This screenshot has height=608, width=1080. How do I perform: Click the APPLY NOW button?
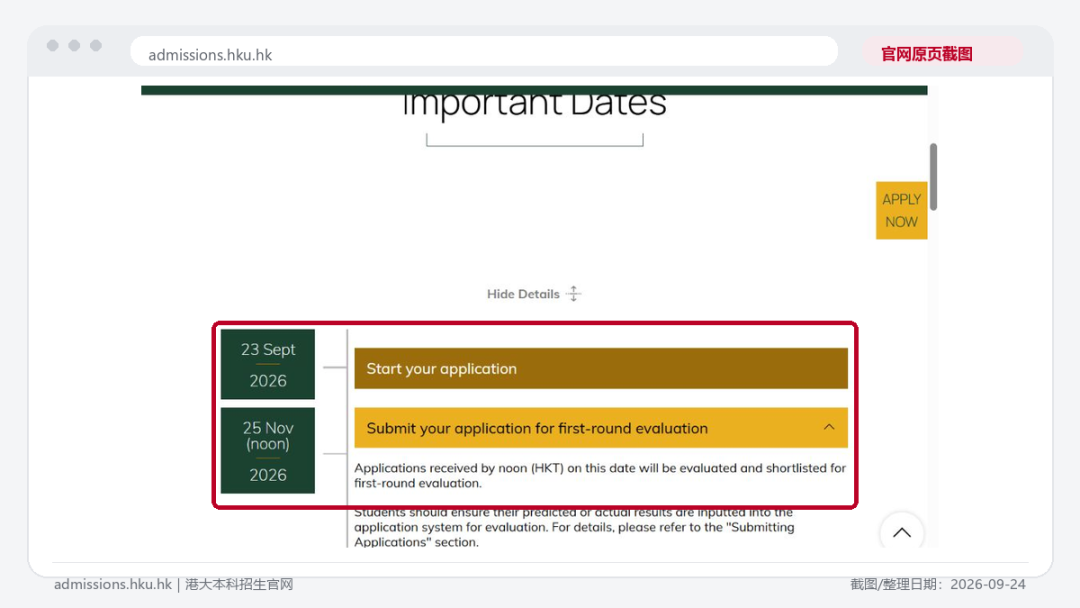tap(901, 210)
